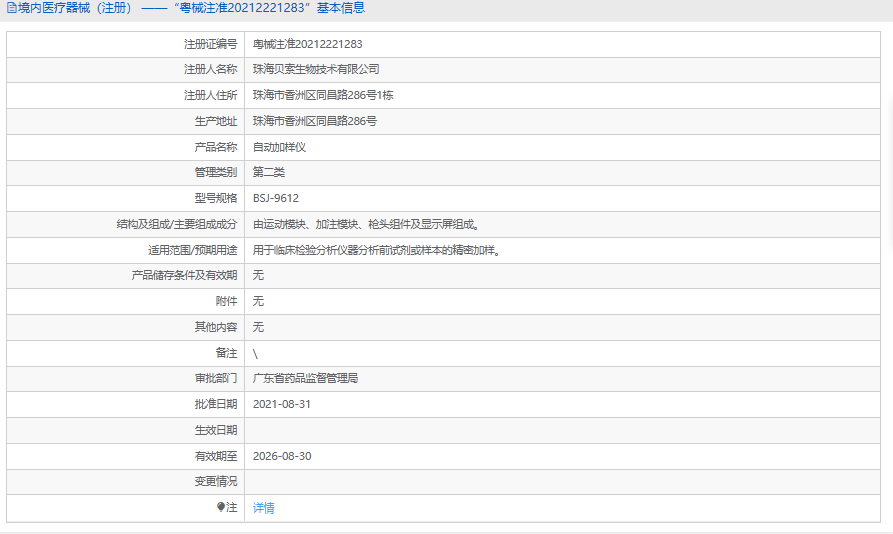Image resolution: width=893 pixels, height=534 pixels.
Task: Click the 产品储存条件及有效期 label
Action: point(184,275)
